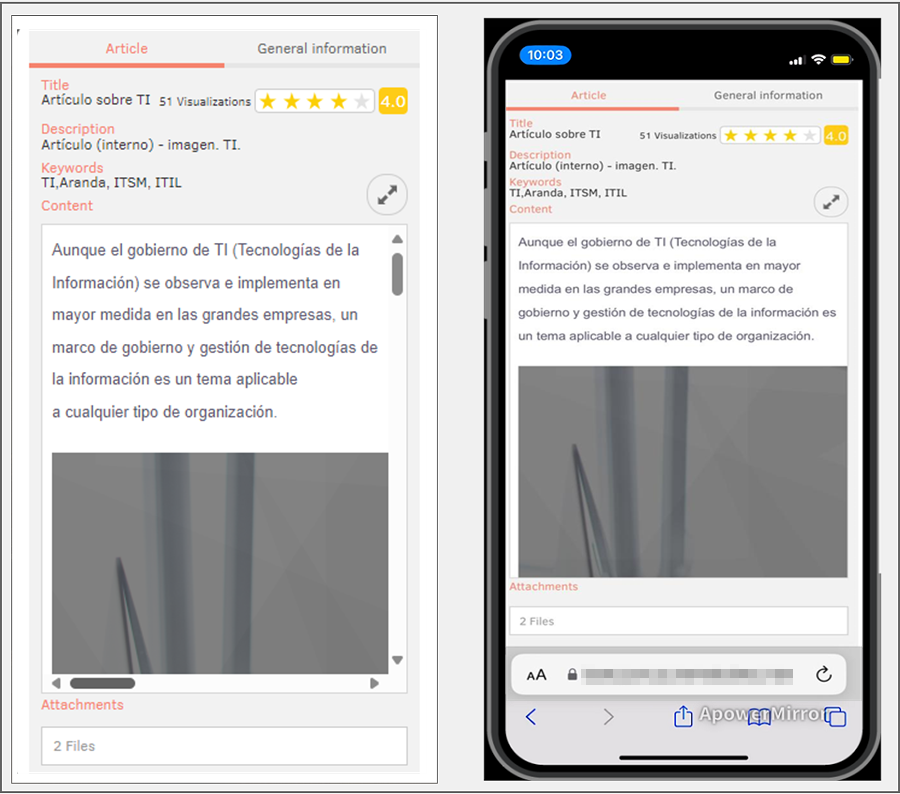Tap the battery indicator on the phone
900x794 pixels.
click(842, 59)
